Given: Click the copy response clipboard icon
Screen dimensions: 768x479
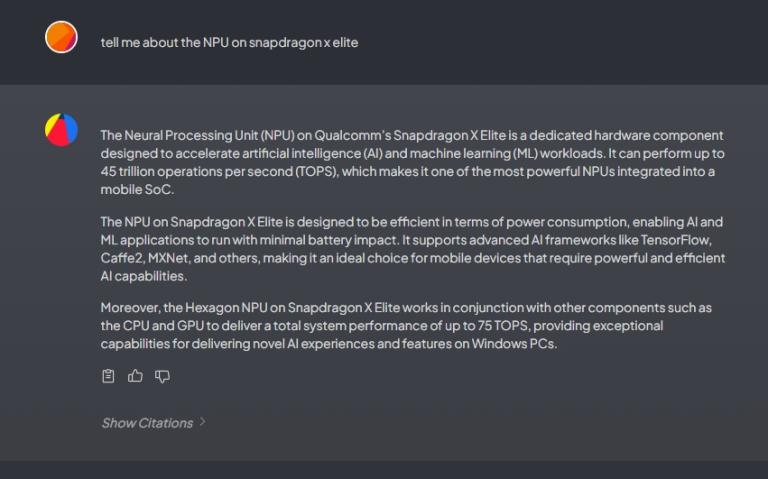Looking at the screenshot, I should tap(109, 376).
